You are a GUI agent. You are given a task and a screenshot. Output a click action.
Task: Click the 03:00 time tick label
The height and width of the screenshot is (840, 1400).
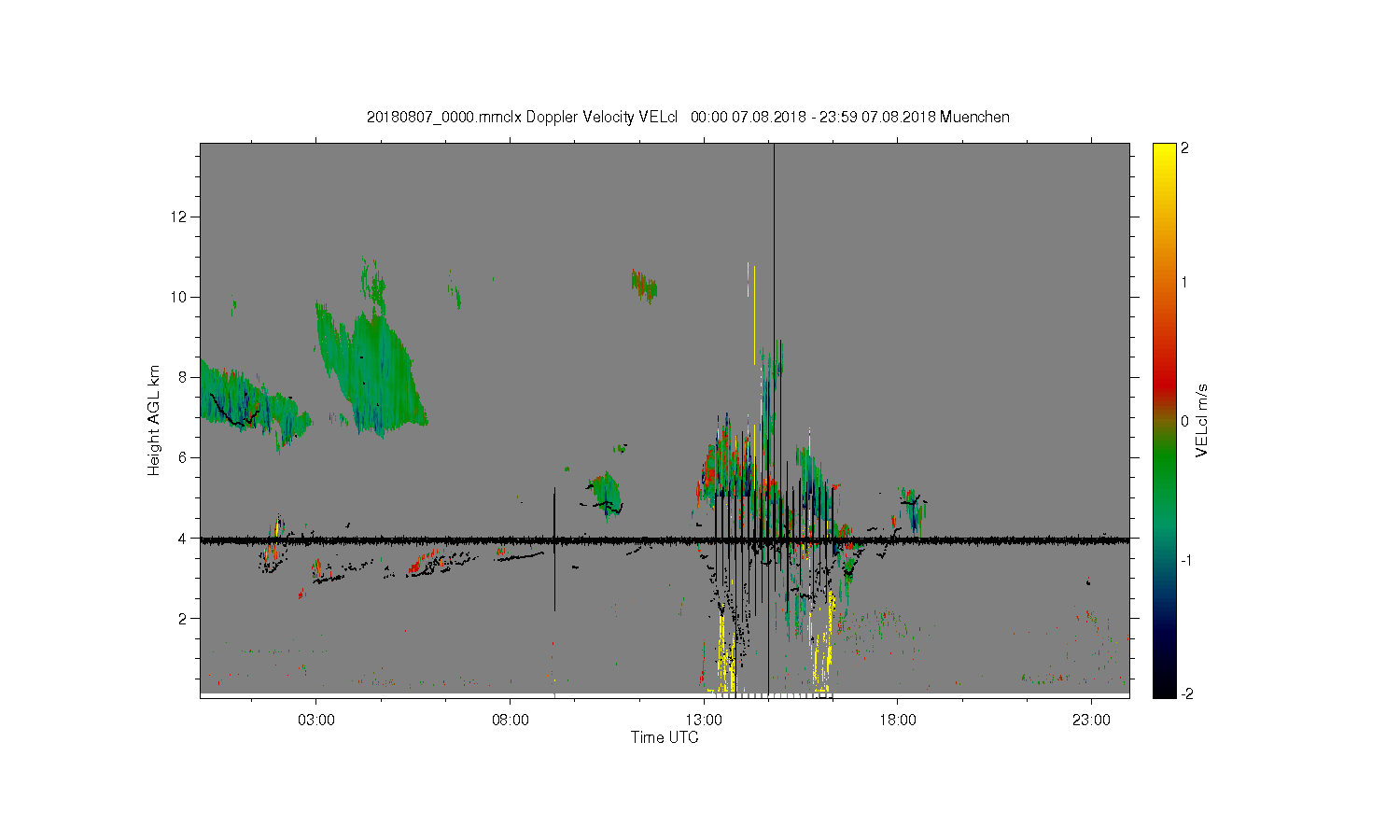(316, 720)
